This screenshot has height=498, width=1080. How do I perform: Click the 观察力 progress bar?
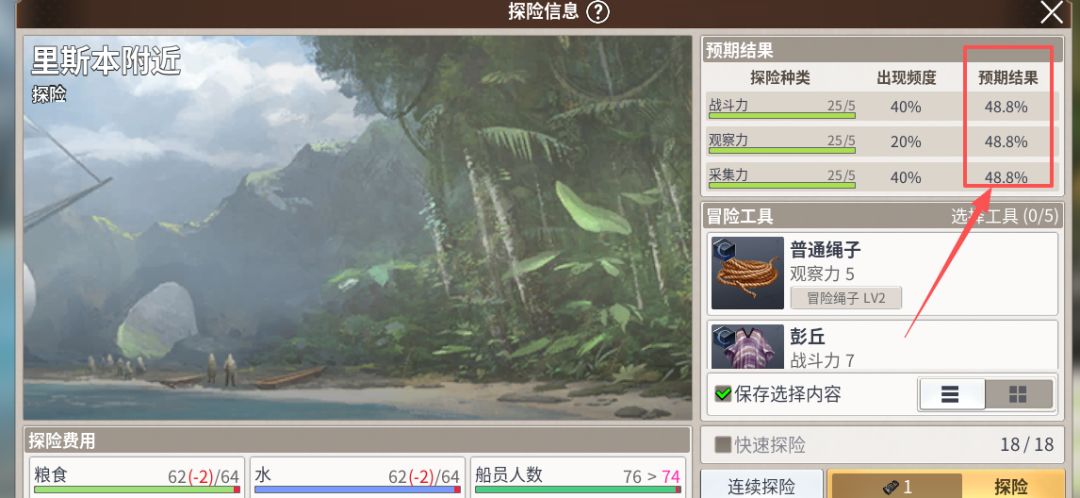point(782,150)
